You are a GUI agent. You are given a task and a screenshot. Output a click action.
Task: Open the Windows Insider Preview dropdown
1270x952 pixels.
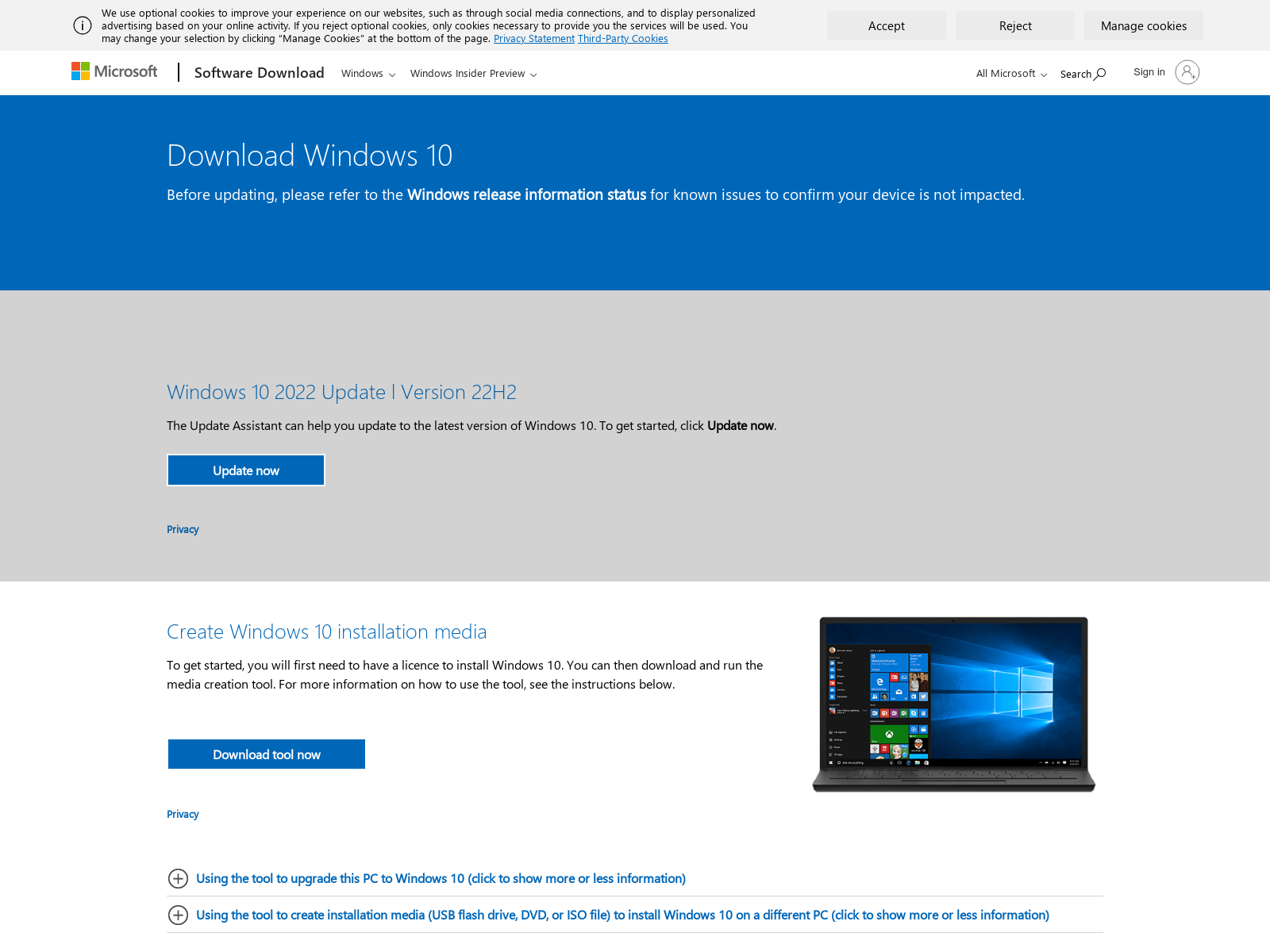click(474, 73)
